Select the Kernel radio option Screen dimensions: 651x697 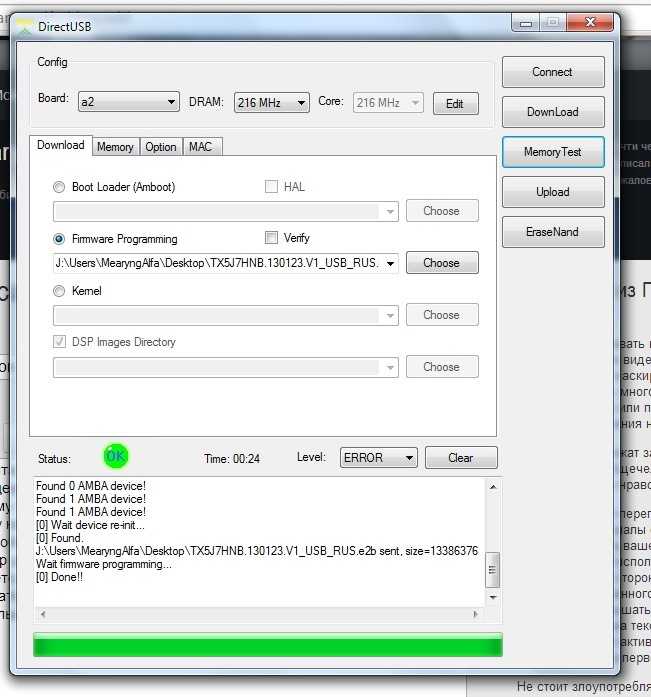(59, 291)
